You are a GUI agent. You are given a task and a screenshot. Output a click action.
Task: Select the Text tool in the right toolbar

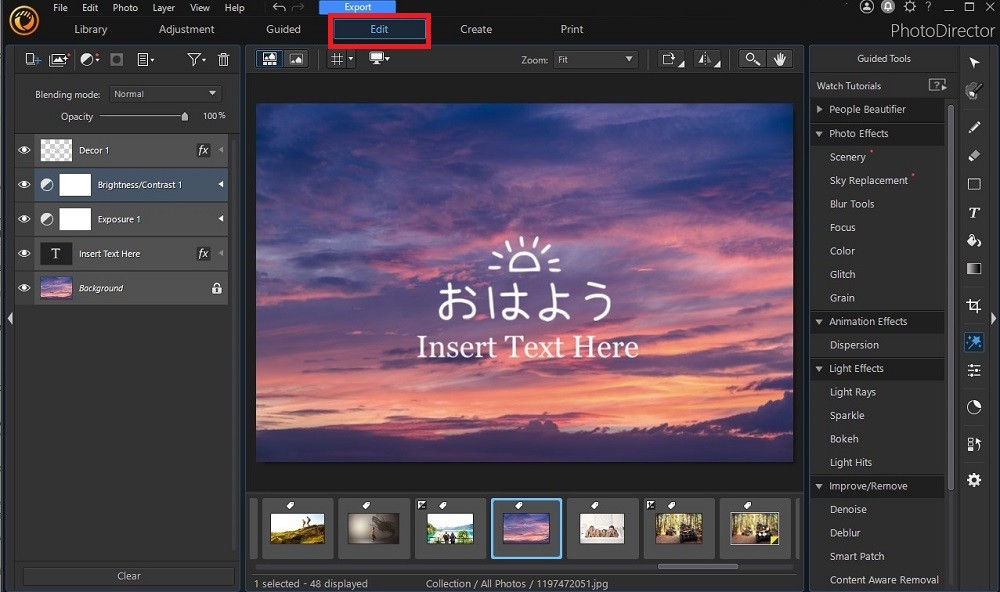click(973, 212)
